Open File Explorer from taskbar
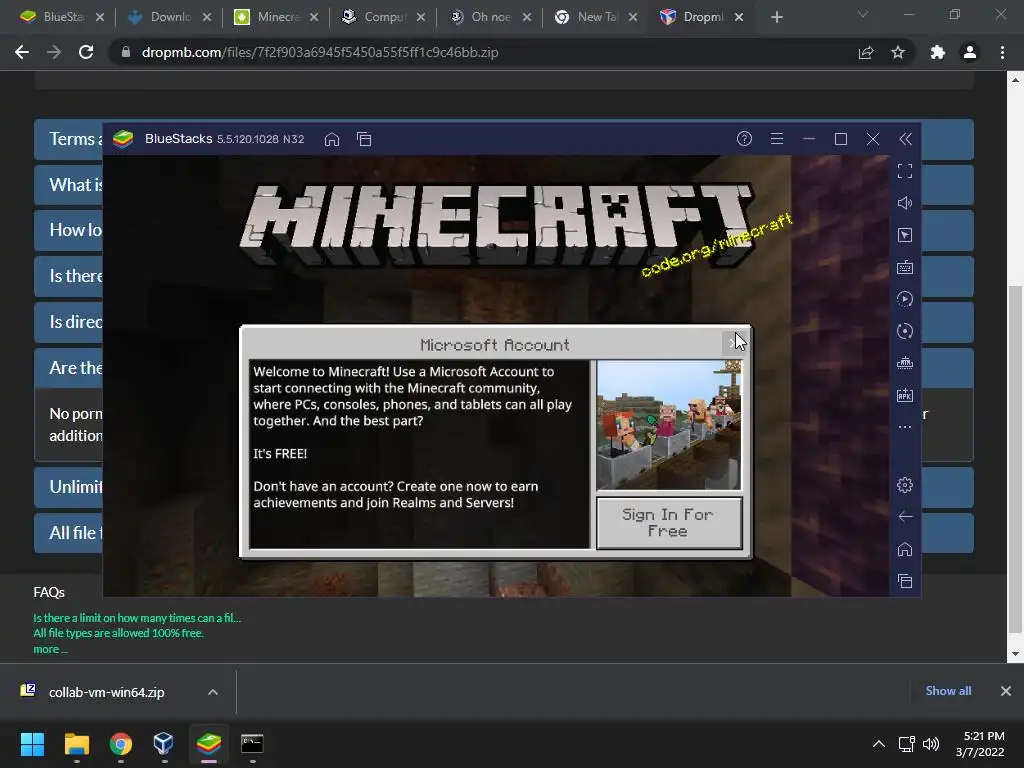This screenshot has height=768, width=1024. point(76,744)
